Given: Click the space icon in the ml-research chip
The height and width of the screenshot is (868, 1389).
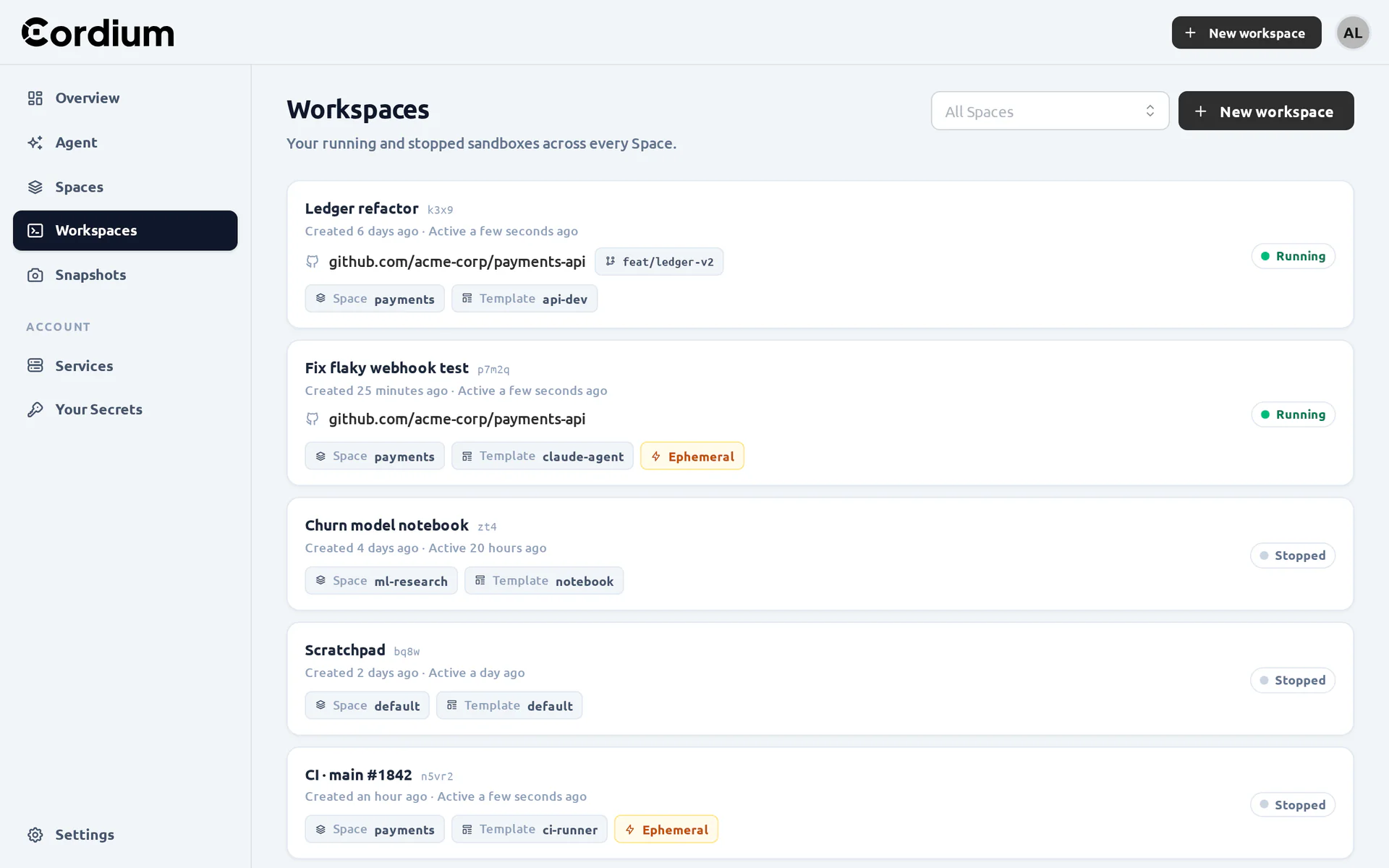Looking at the screenshot, I should click(x=320, y=581).
